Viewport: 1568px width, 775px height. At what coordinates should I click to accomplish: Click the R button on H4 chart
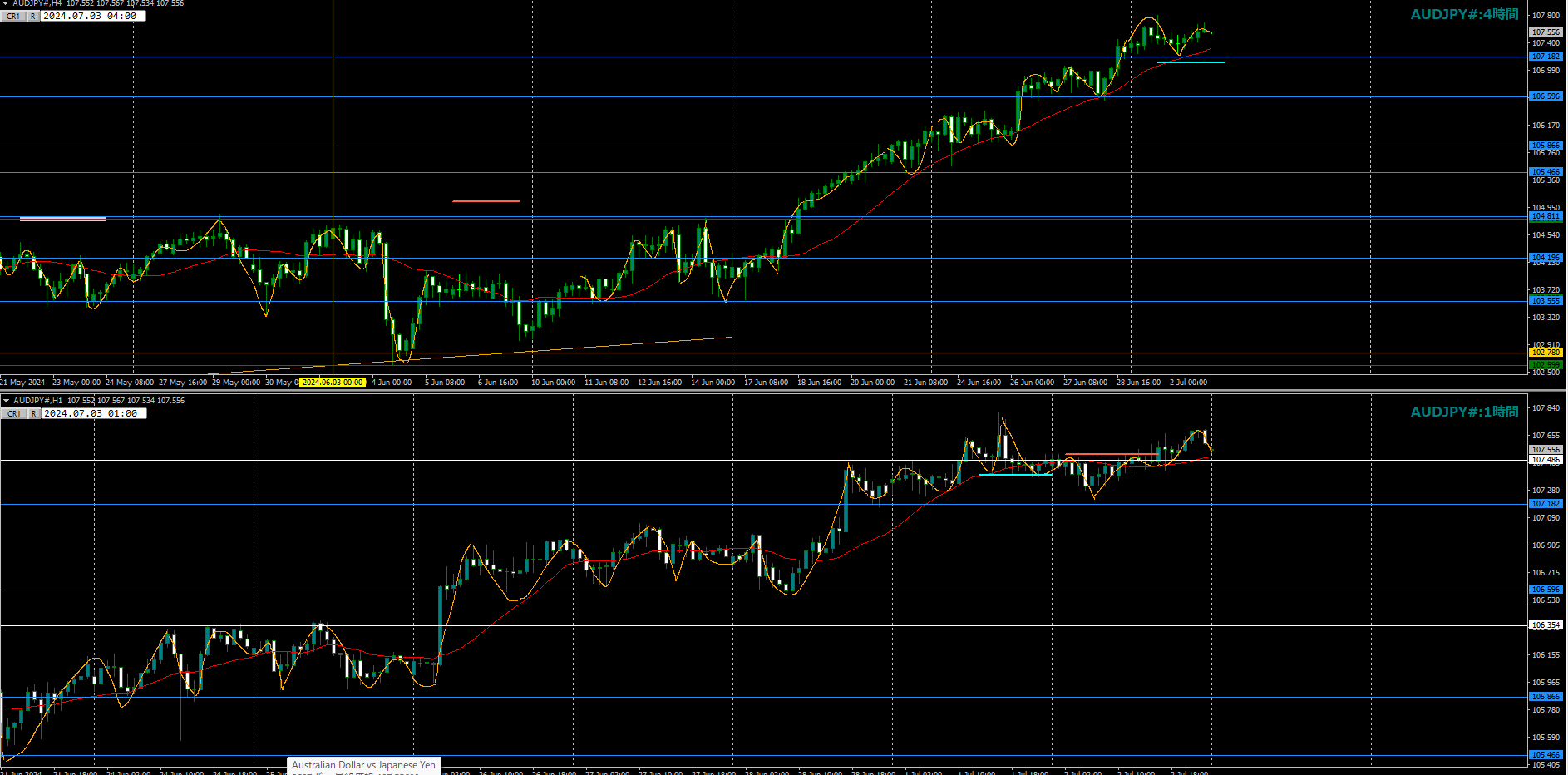click(x=33, y=16)
